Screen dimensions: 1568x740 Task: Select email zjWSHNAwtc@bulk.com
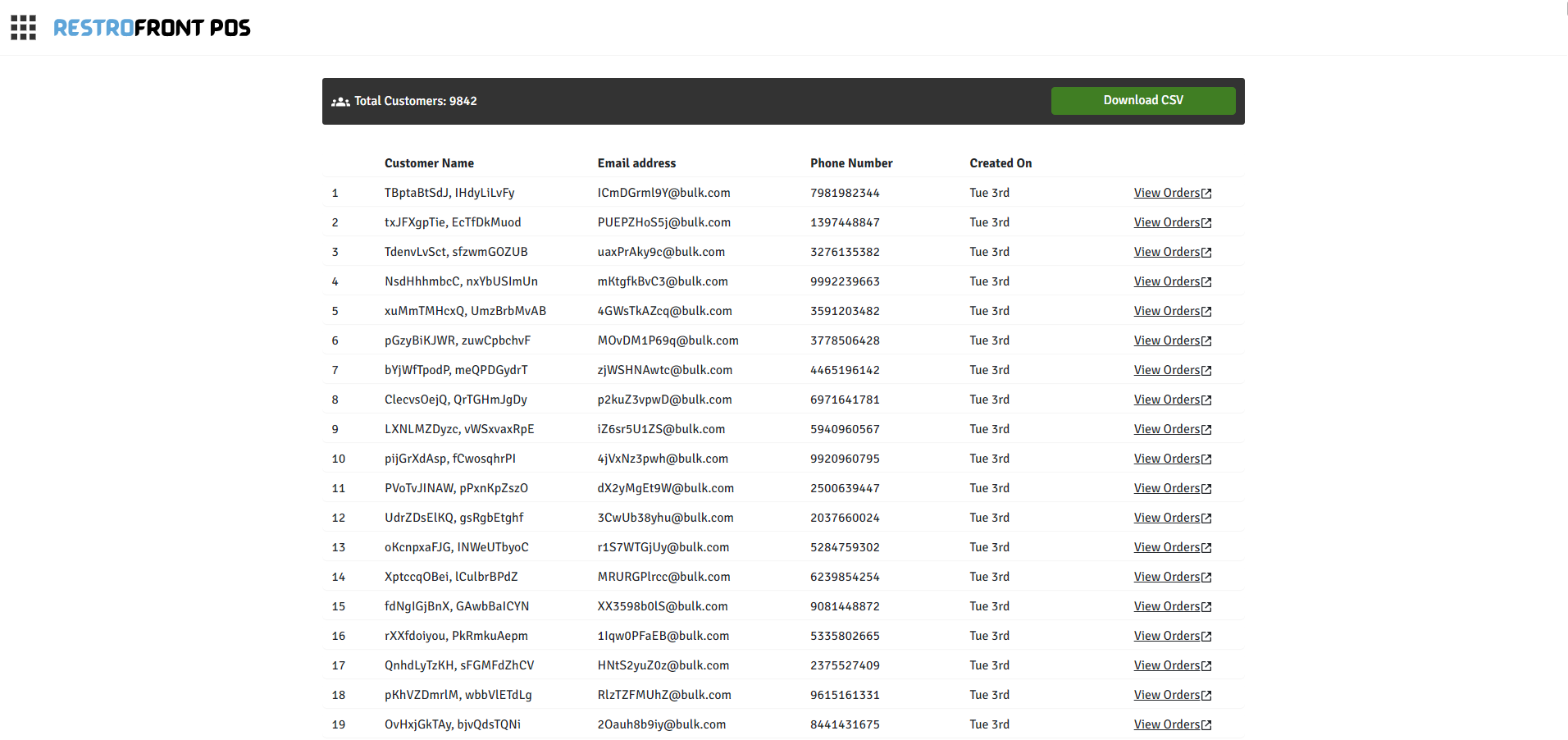665,370
